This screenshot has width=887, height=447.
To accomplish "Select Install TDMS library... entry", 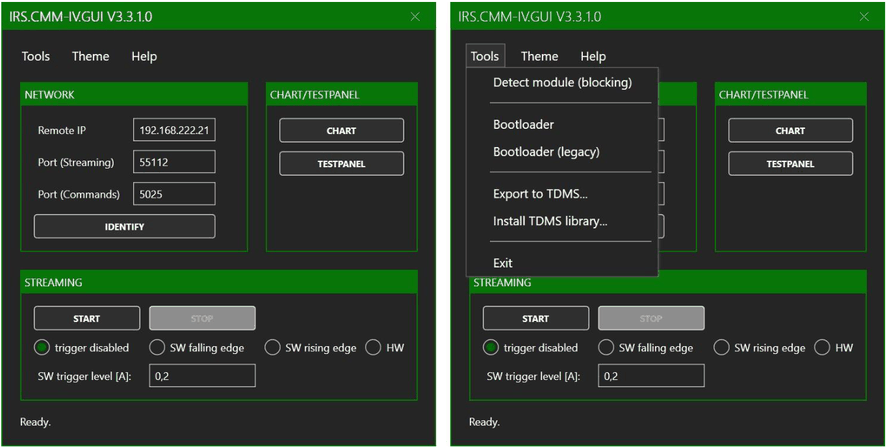I will 562,221.
